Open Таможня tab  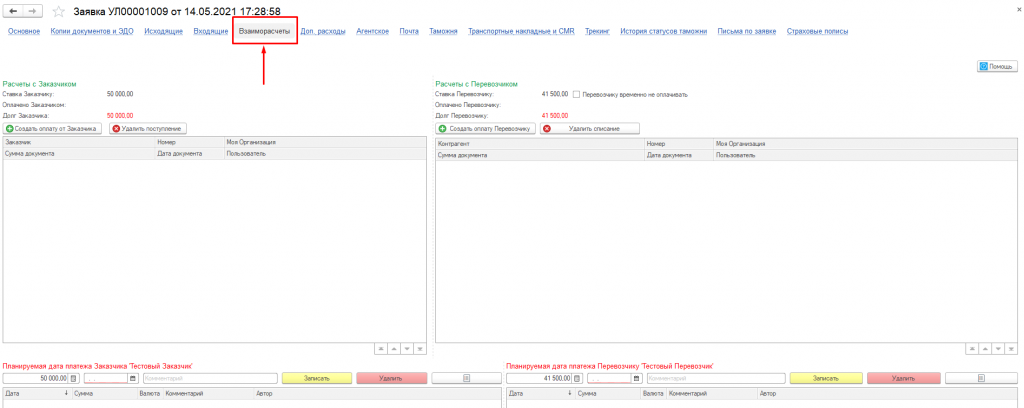443,31
